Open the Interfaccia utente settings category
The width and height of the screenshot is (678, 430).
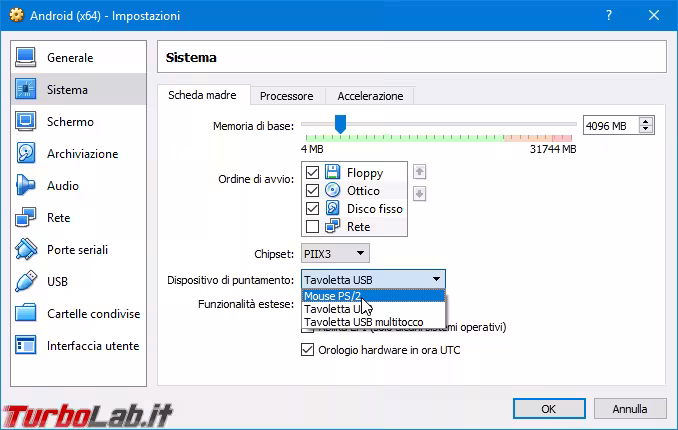point(78,346)
